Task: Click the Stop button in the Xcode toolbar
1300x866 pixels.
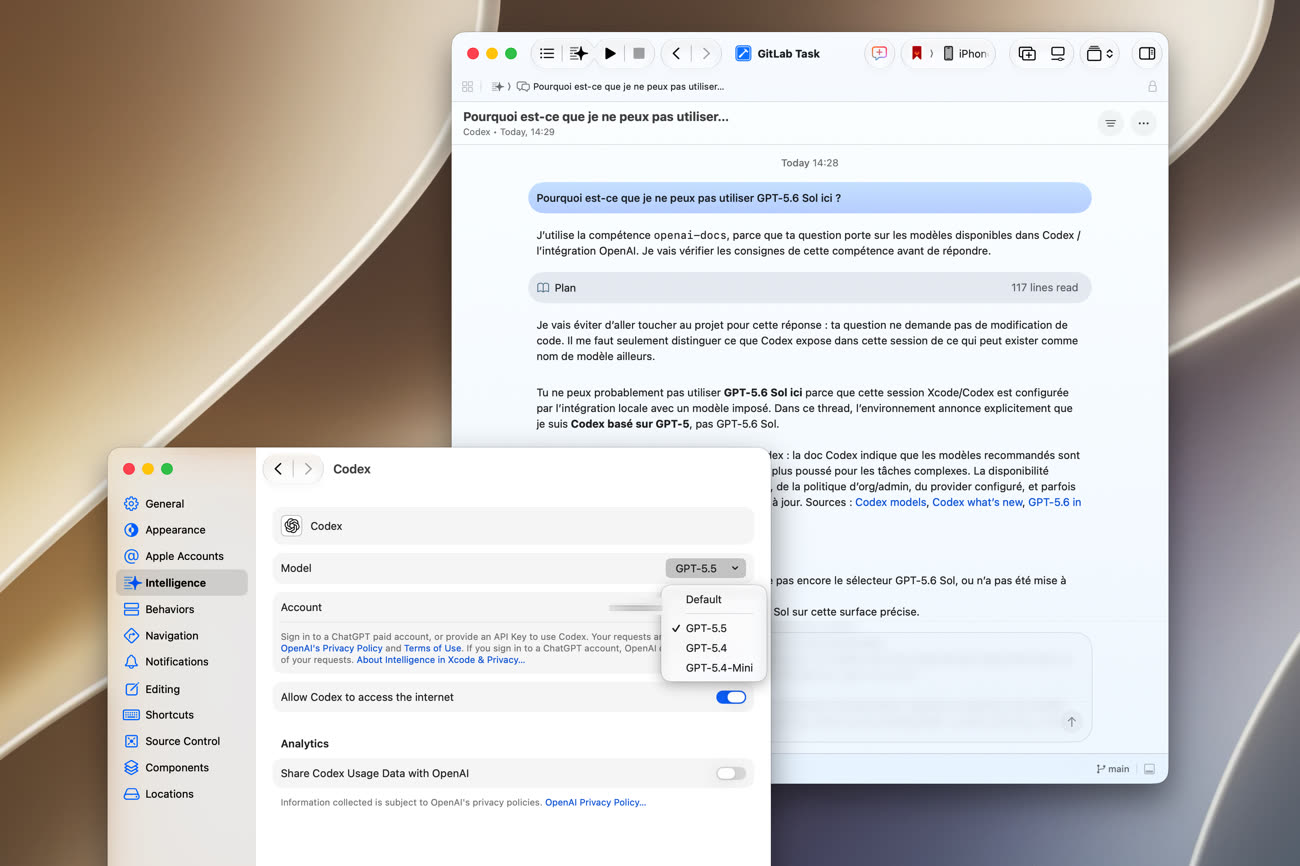Action: [x=639, y=54]
